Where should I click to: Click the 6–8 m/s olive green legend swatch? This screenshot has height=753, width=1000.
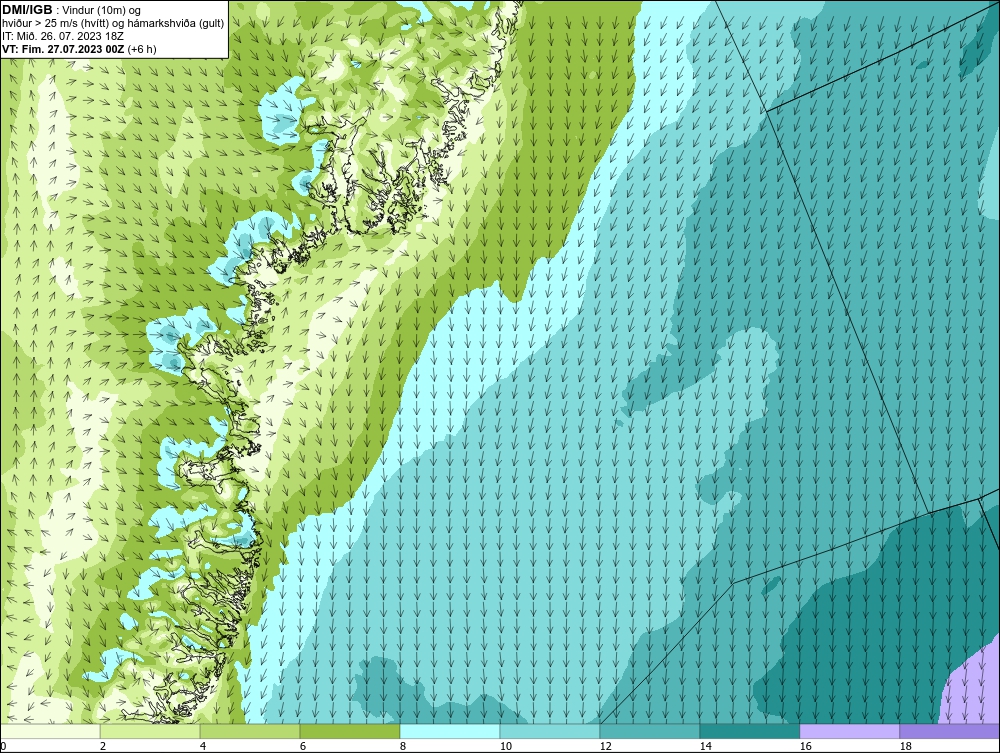(350, 731)
